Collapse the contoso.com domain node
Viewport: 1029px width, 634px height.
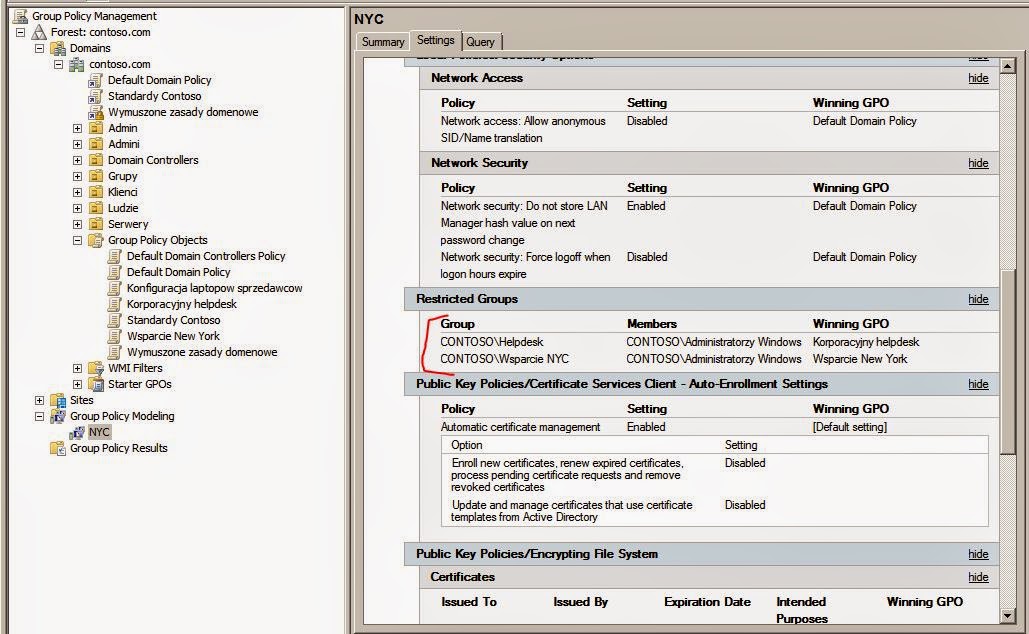tap(58, 64)
